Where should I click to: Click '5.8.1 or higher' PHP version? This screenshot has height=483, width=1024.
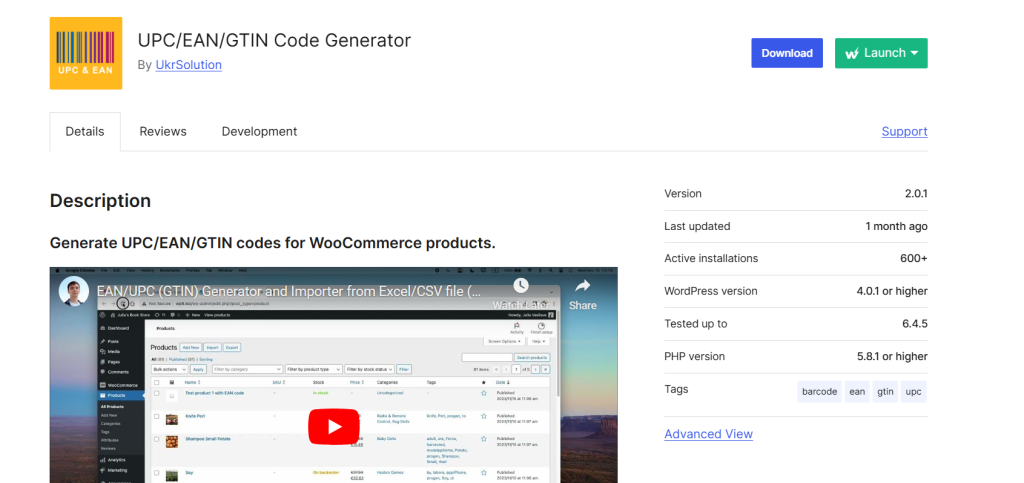pos(893,356)
